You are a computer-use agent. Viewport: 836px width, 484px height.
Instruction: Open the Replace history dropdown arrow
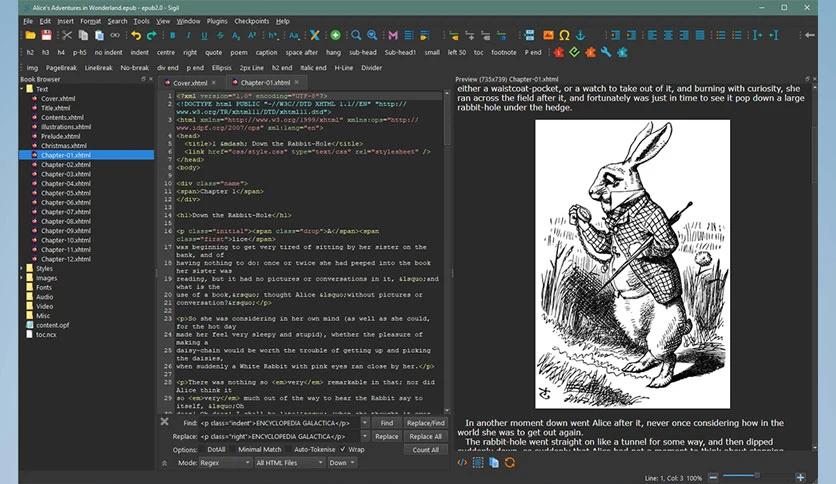point(365,436)
